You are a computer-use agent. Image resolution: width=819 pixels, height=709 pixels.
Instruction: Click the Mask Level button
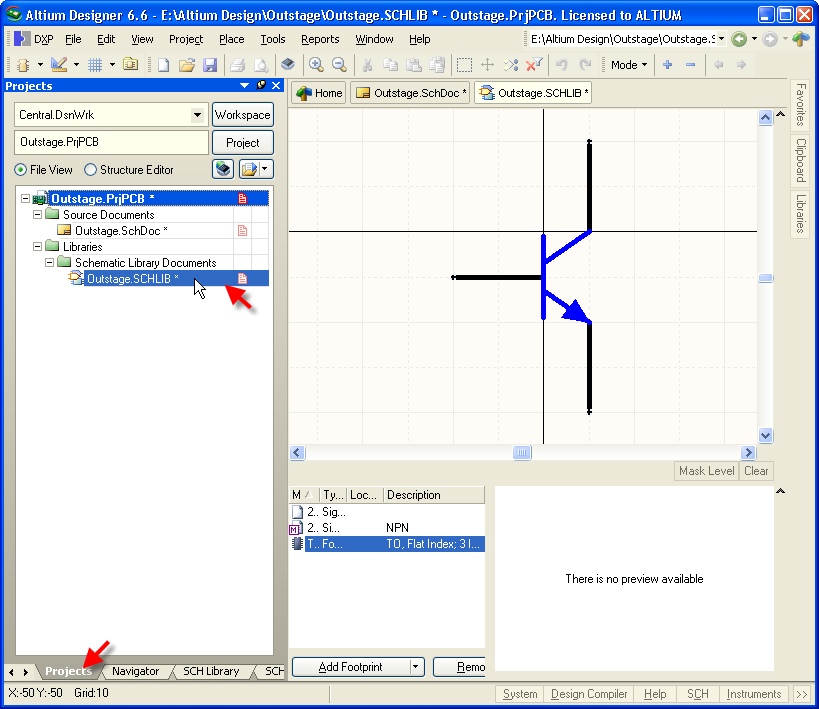pos(706,471)
